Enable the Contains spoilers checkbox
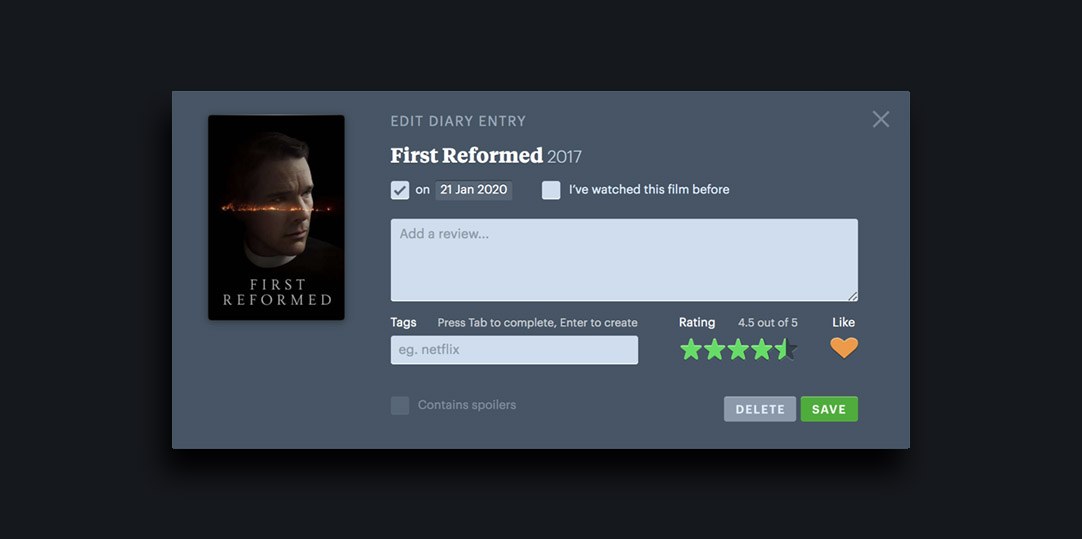Image resolution: width=1082 pixels, height=539 pixels. [x=400, y=405]
